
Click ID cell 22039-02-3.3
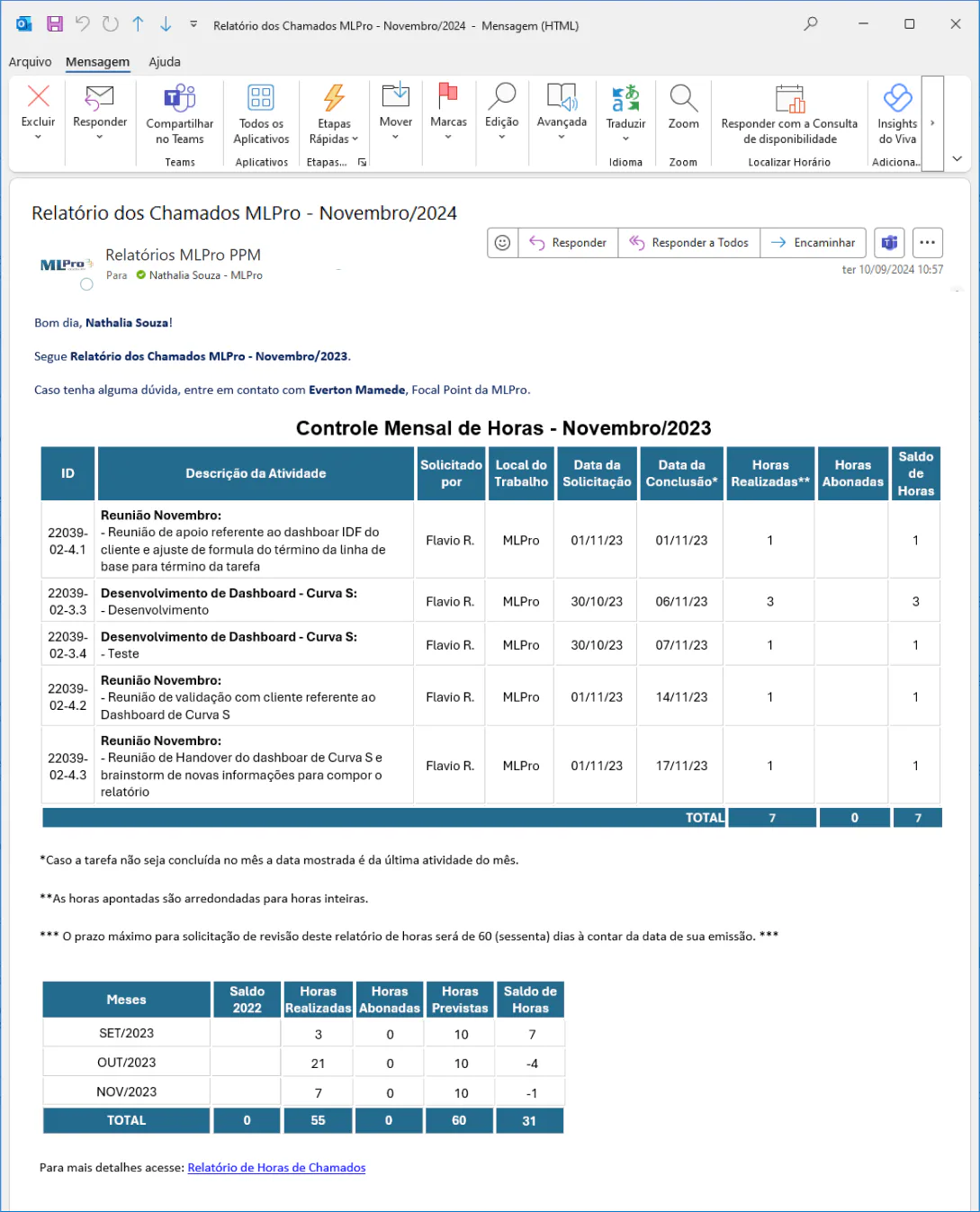(67, 602)
